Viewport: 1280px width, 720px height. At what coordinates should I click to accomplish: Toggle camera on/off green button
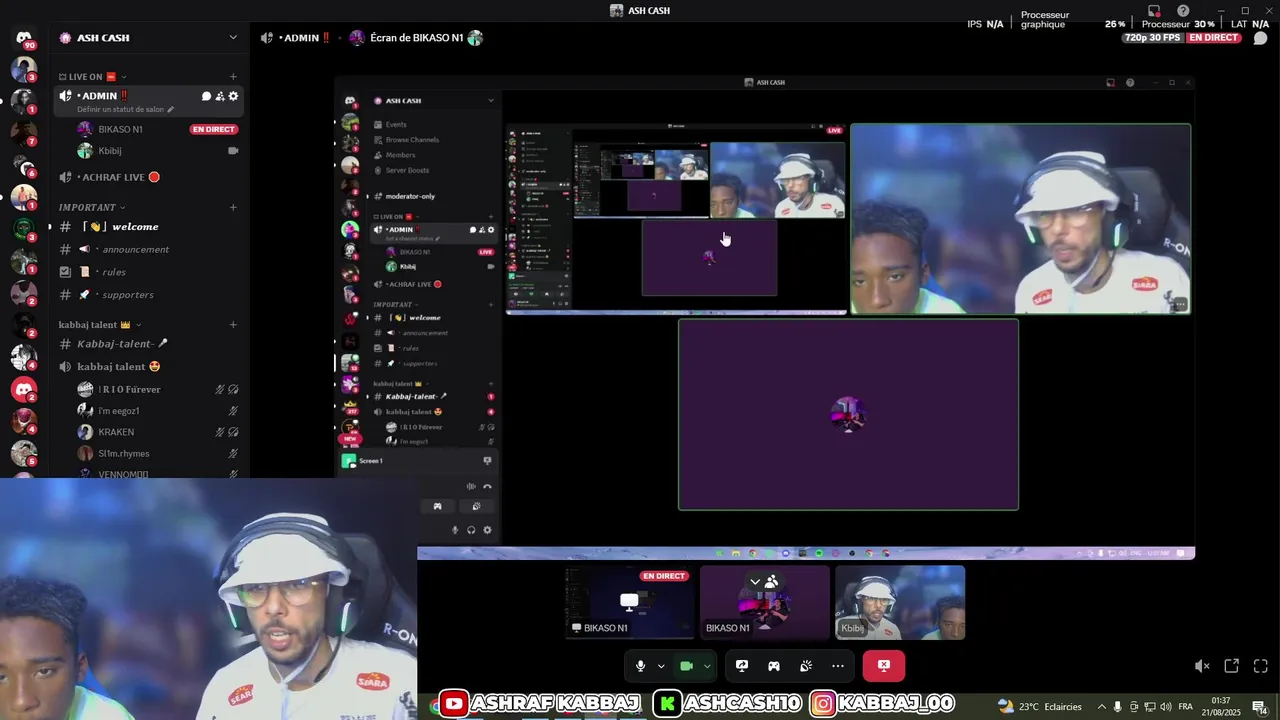tap(686, 666)
